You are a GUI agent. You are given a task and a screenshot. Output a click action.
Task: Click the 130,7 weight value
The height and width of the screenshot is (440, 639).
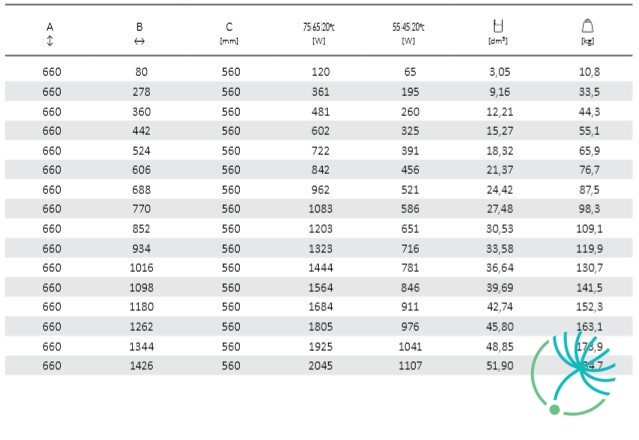click(x=589, y=268)
